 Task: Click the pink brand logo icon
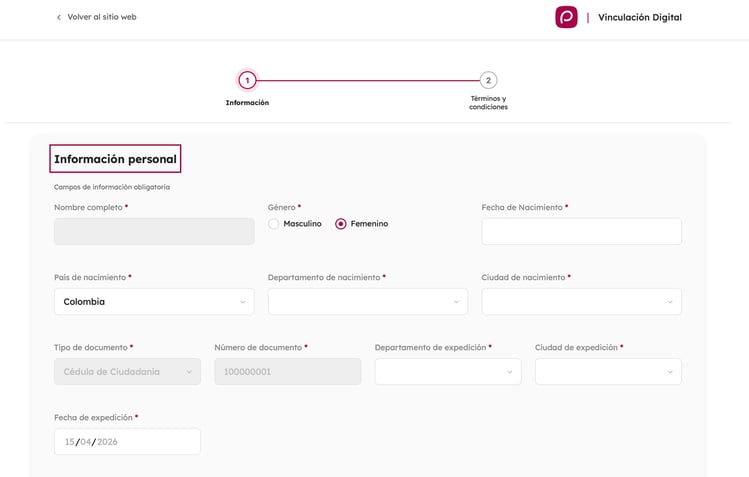point(566,17)
